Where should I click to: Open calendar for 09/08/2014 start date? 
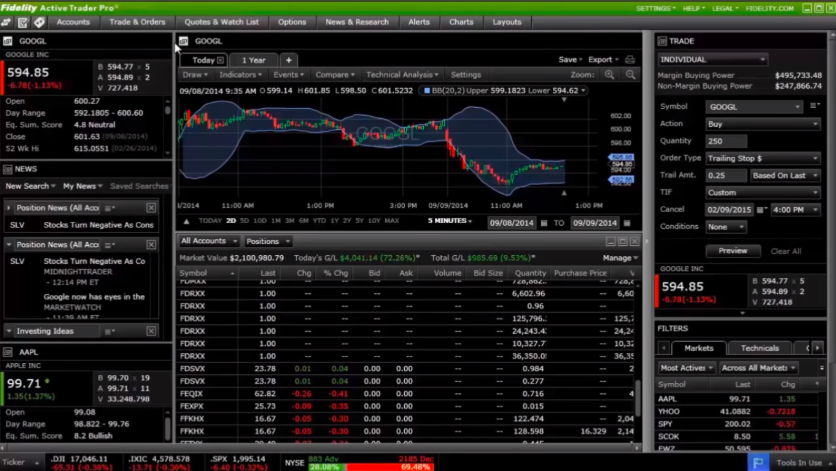tap(544, 223)
